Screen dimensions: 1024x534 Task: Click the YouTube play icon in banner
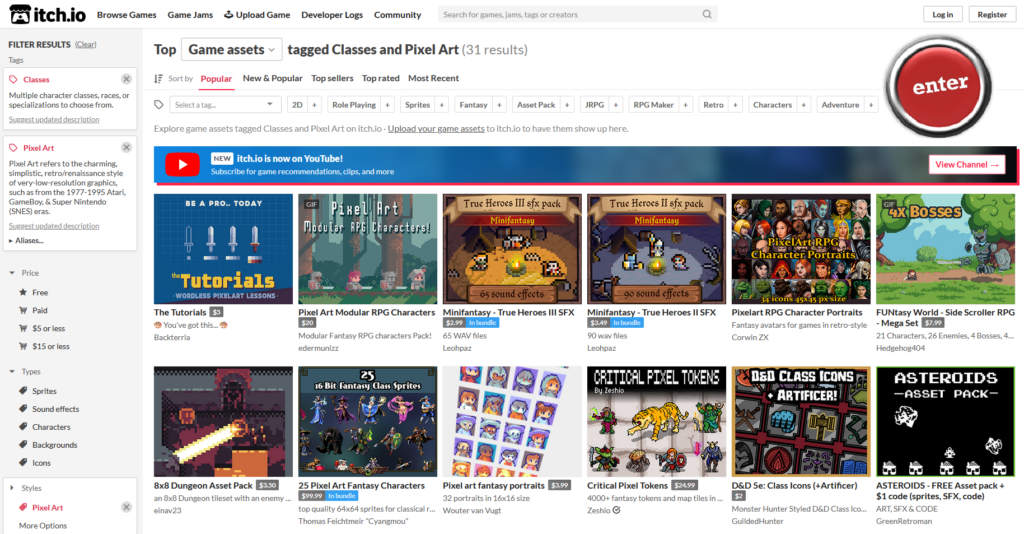(x=182, y=165)
